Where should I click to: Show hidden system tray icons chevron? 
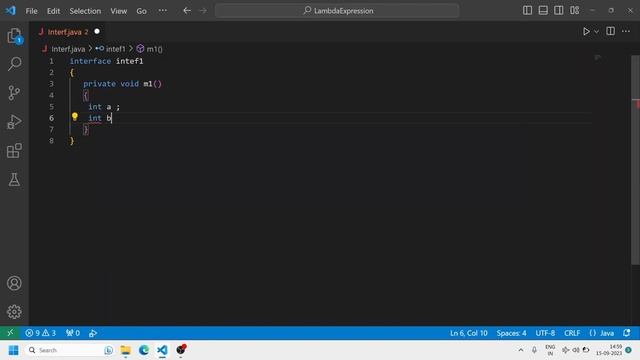point(521,350)
